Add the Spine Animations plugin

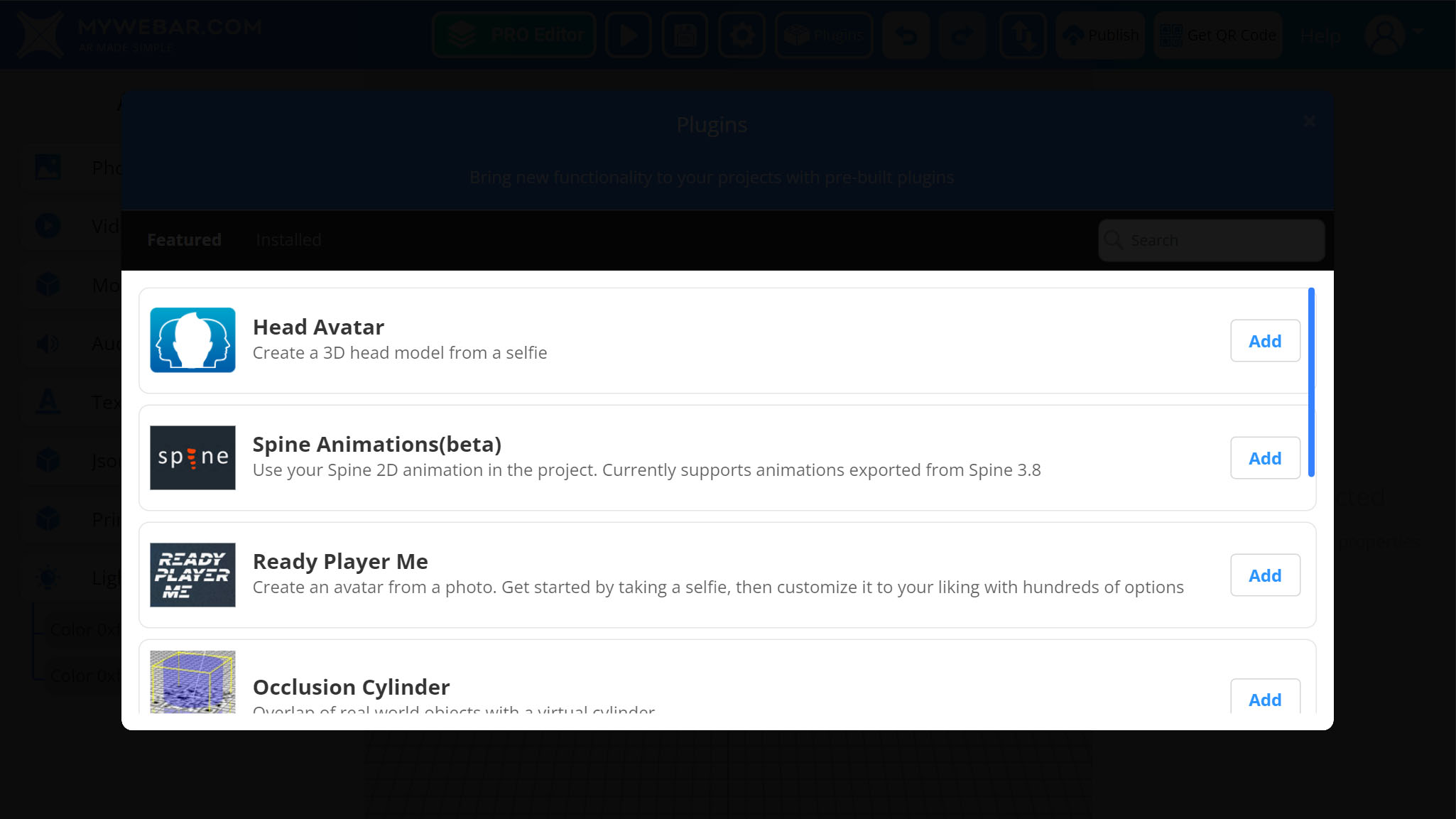[1265, 458]
